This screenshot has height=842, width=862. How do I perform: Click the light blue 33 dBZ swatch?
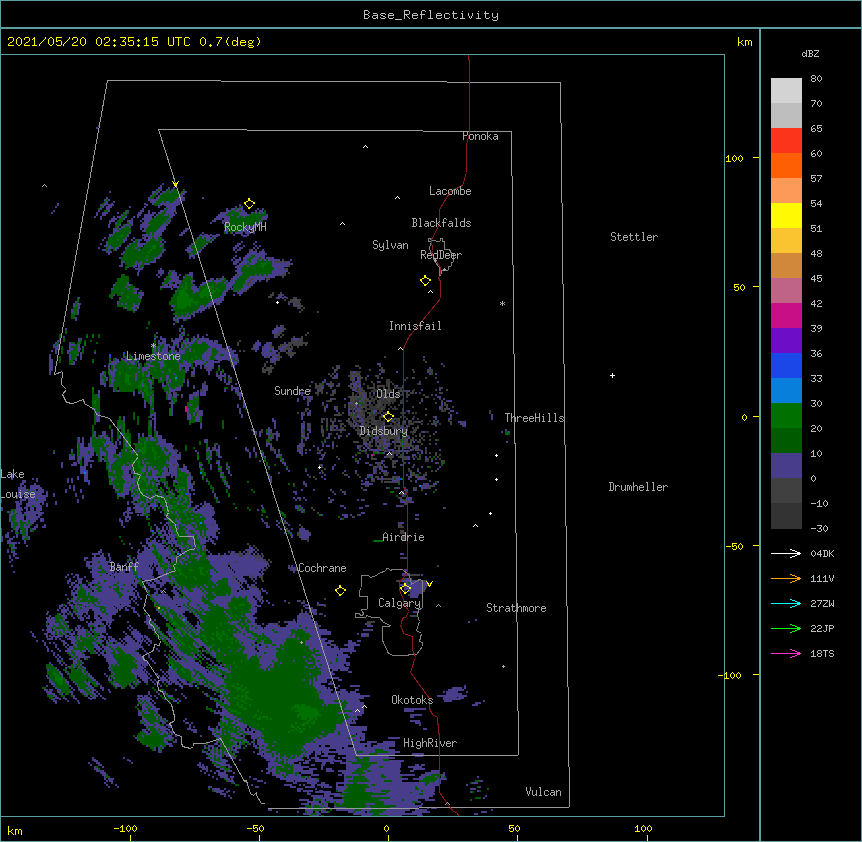coord(786,390)
